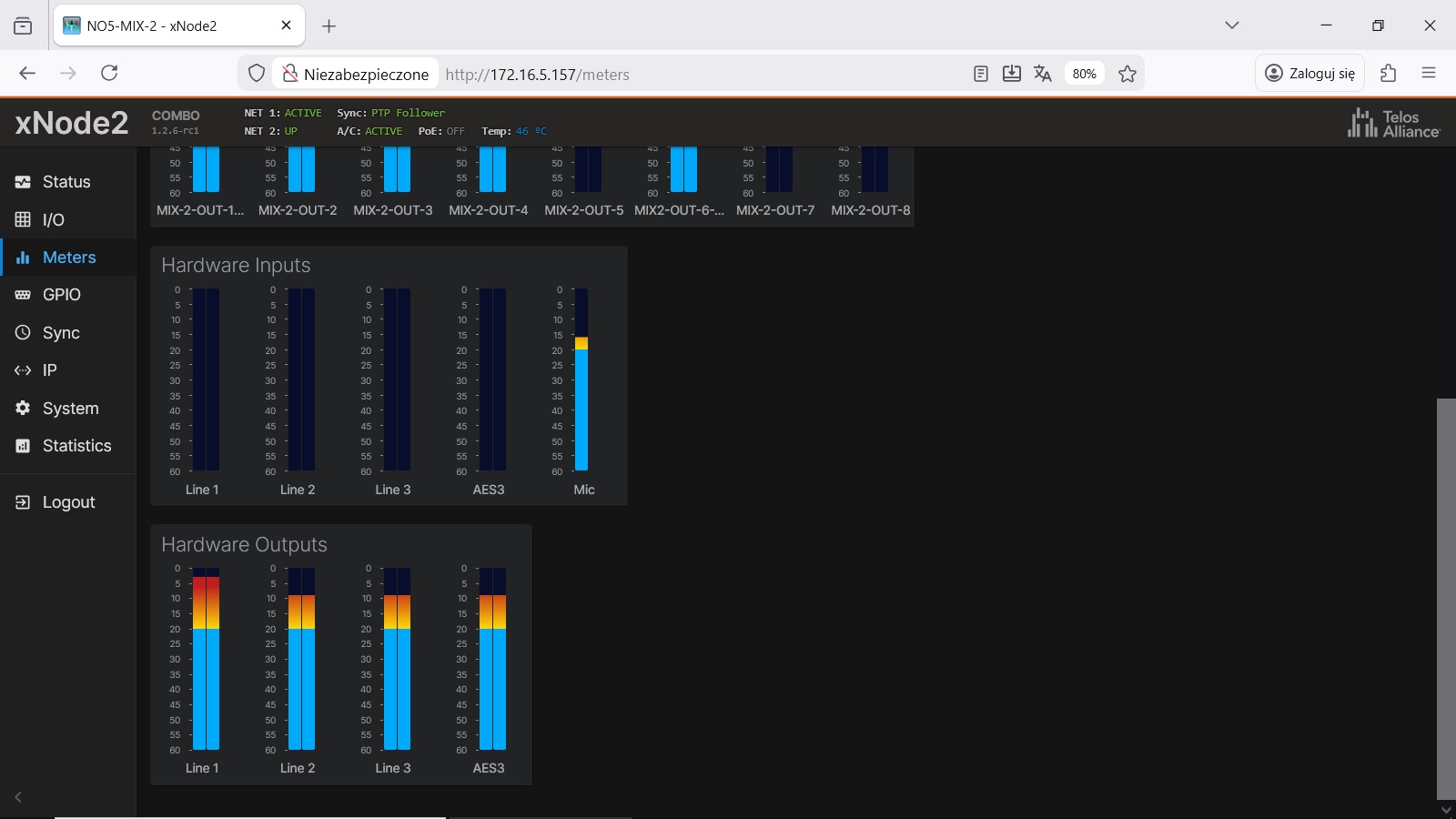Click the 80% zoom level indicator
Image resolution: width=1456 pixels, height=819 pixels.
point(1084,74)
